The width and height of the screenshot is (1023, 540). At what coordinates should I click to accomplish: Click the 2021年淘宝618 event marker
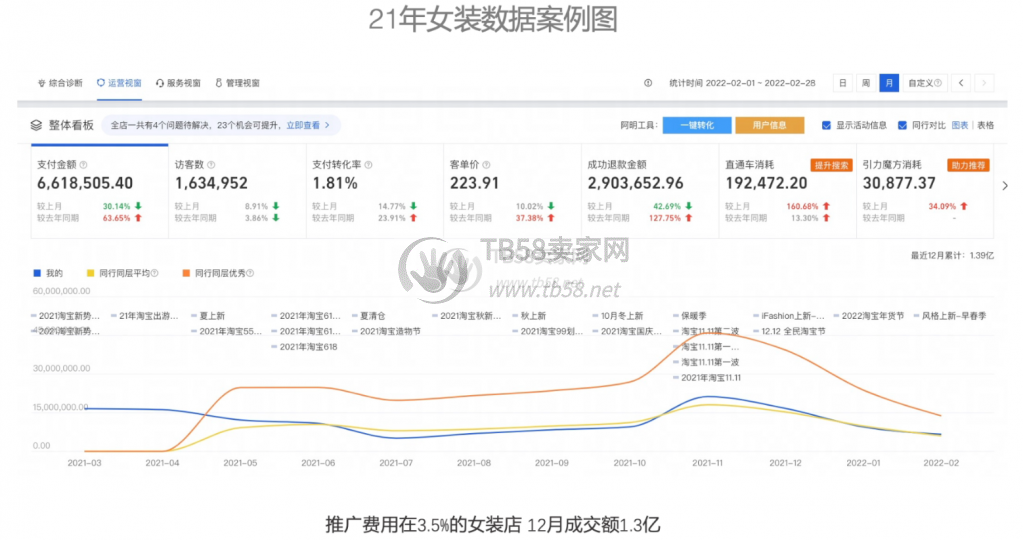pos(304,347)
